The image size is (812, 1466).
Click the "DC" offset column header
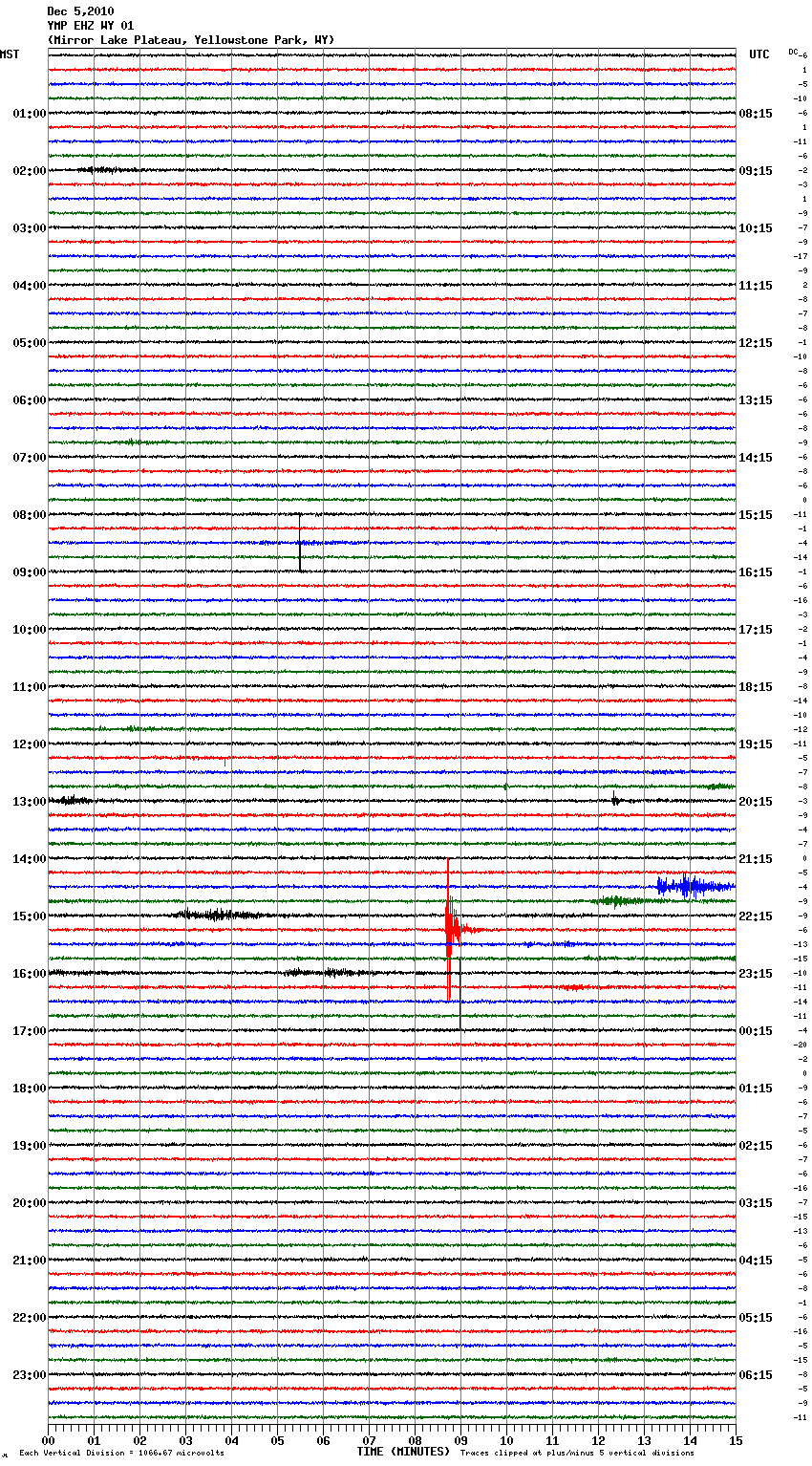pyautogui.click(x=793, y=52)
